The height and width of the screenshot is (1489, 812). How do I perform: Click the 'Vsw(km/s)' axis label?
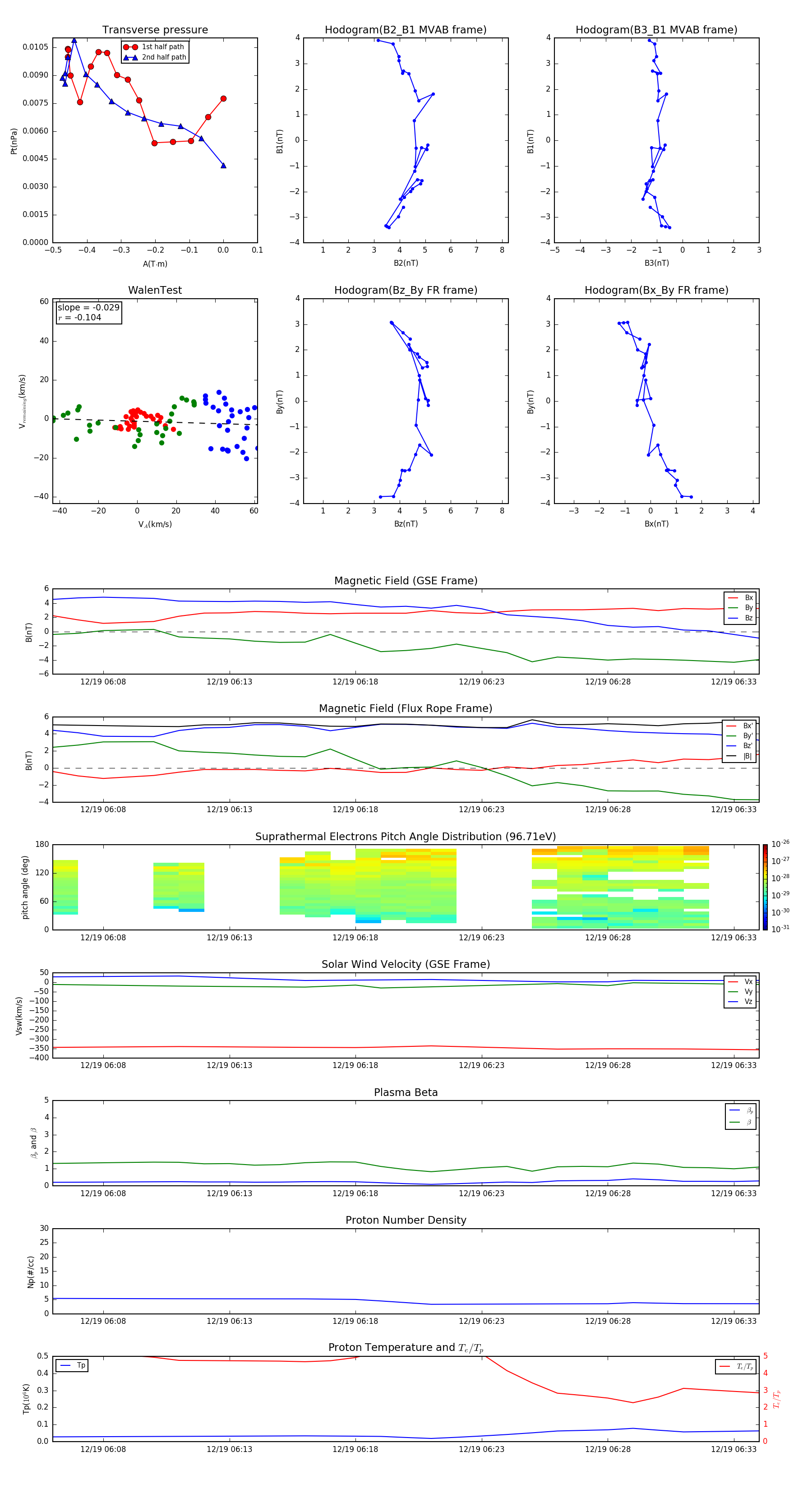18,1016
